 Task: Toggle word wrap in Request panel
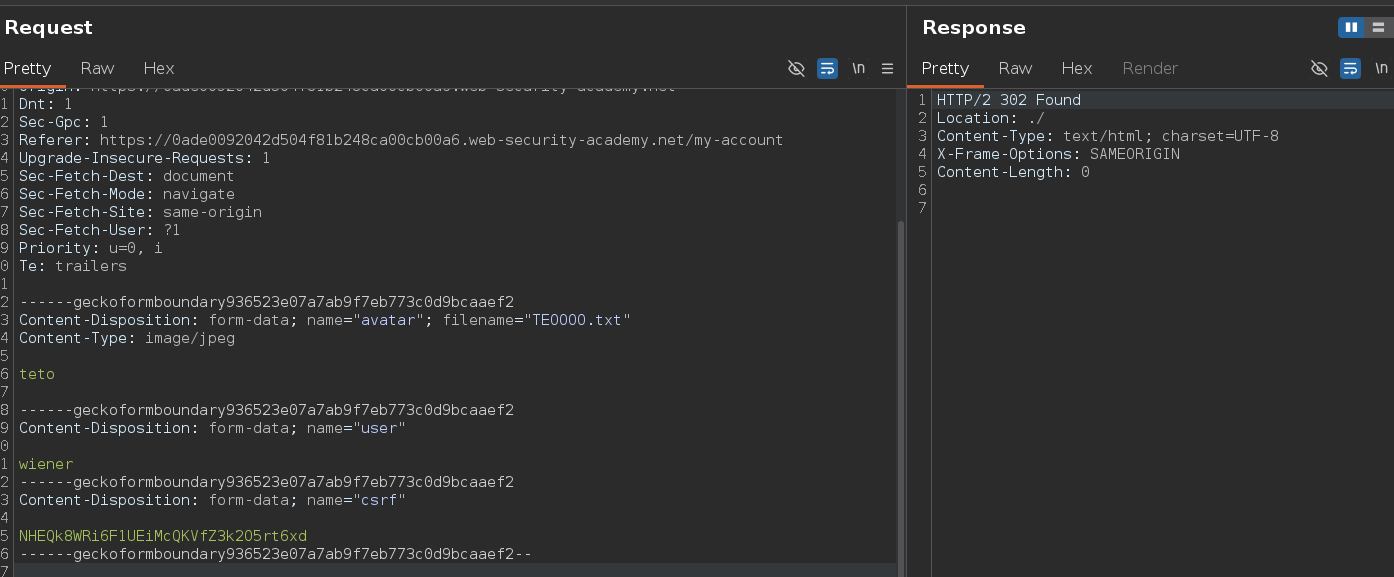pos(827,68)
